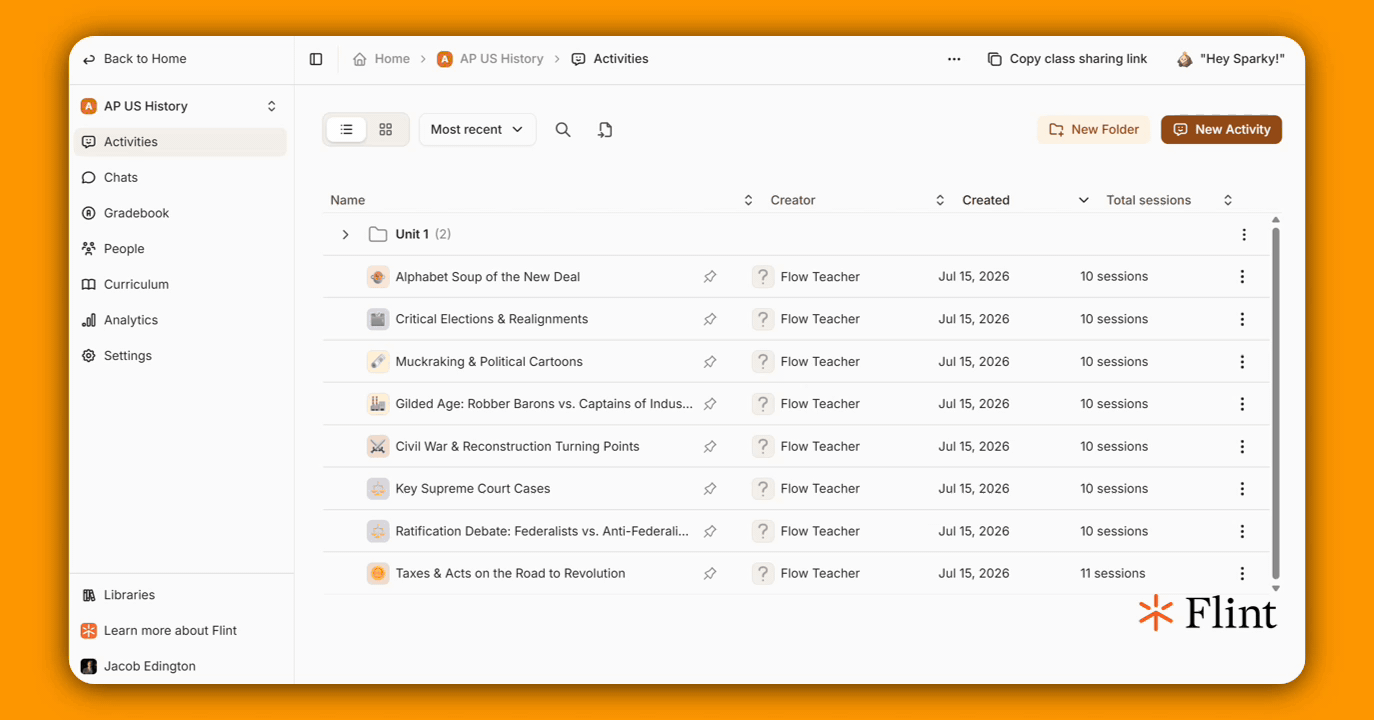This screenshot has height=720, width=1374.
Task: Sort by the Name column arrows
Action: 748,200
